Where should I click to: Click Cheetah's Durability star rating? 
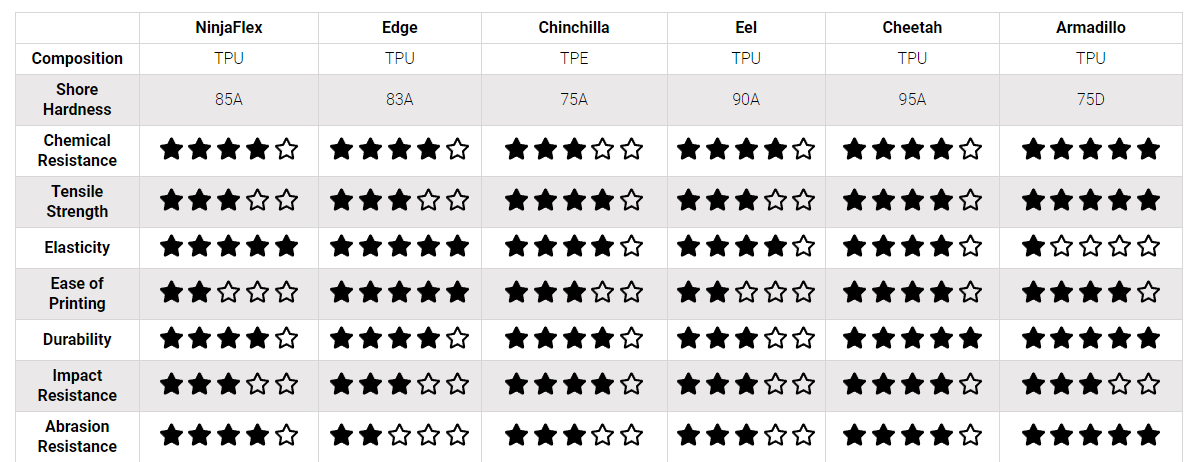click(912, 338)
